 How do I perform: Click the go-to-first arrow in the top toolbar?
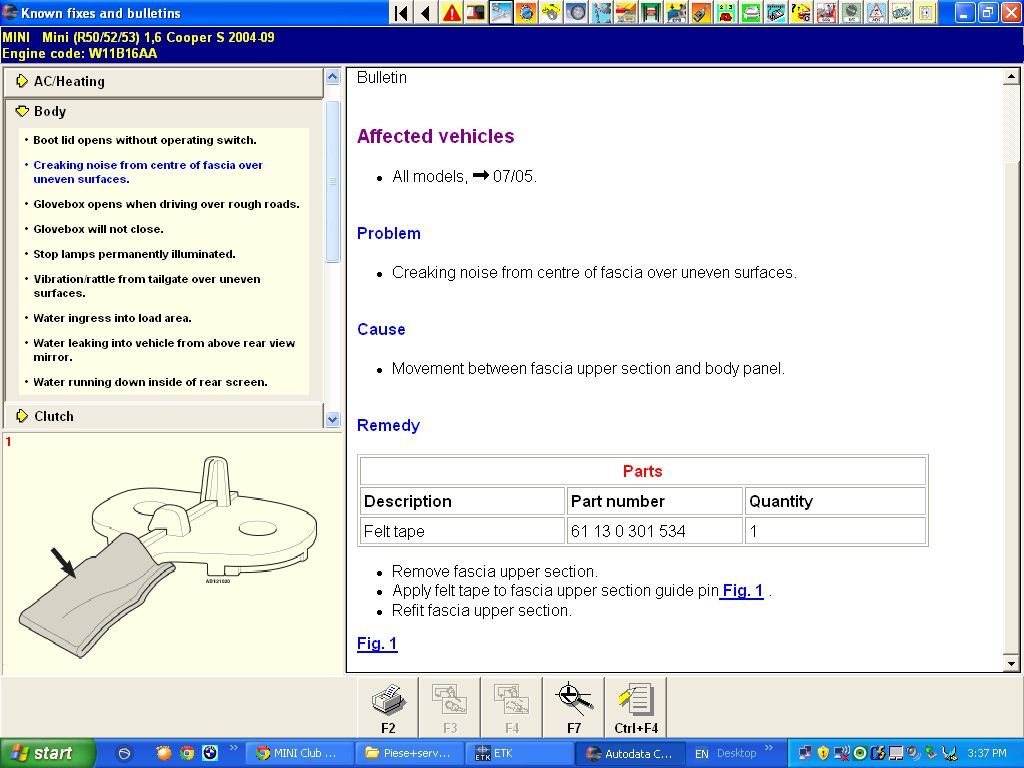[x=401, y=13]
